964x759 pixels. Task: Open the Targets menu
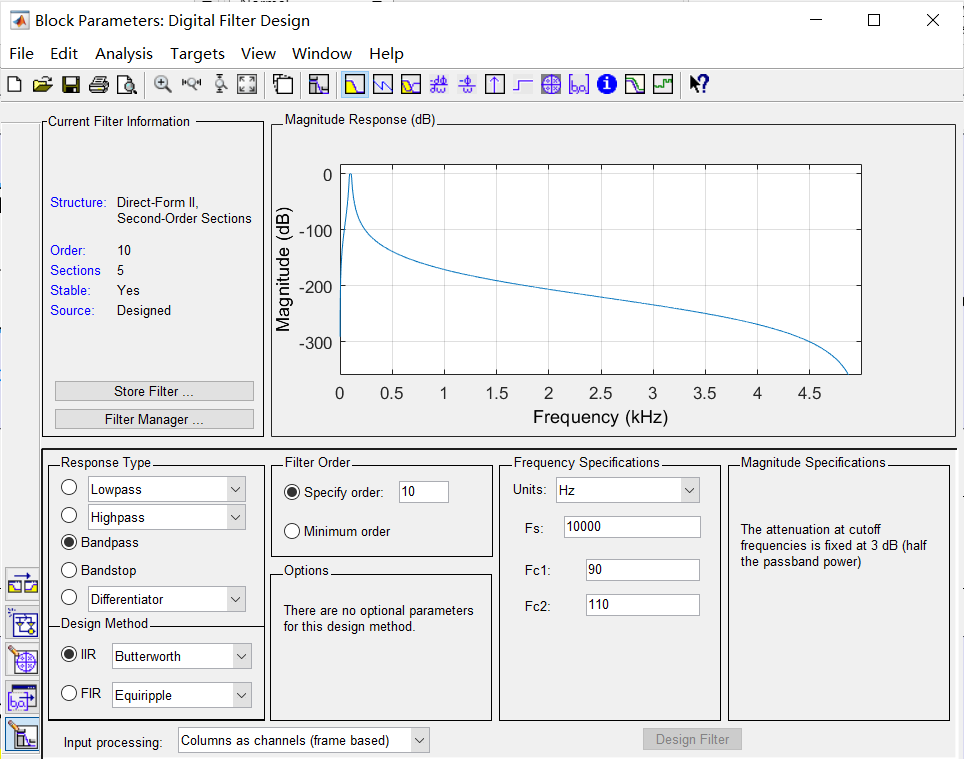pyautogui.click(x=197, y=53)
